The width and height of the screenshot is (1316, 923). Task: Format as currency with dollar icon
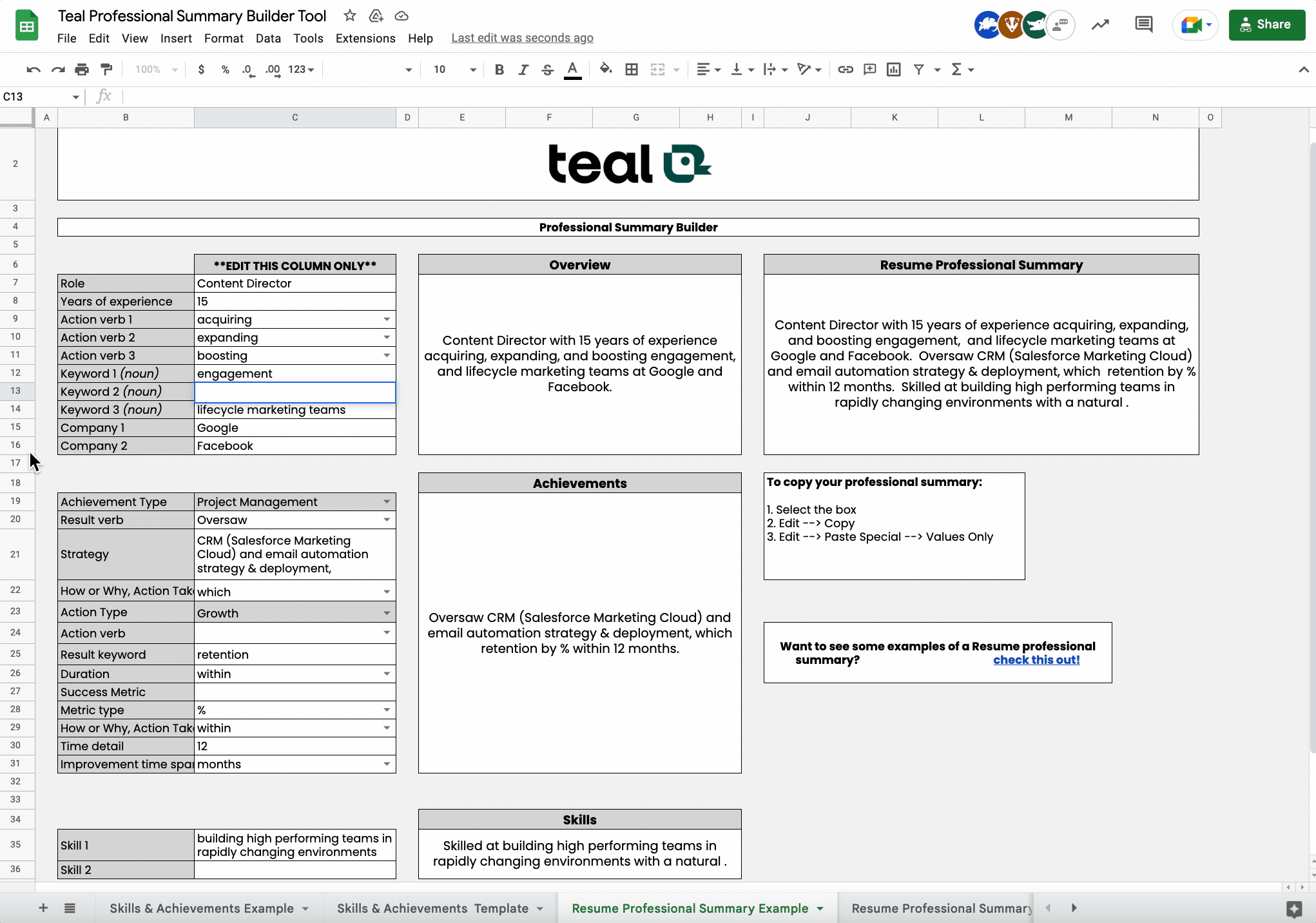[201, 70]
